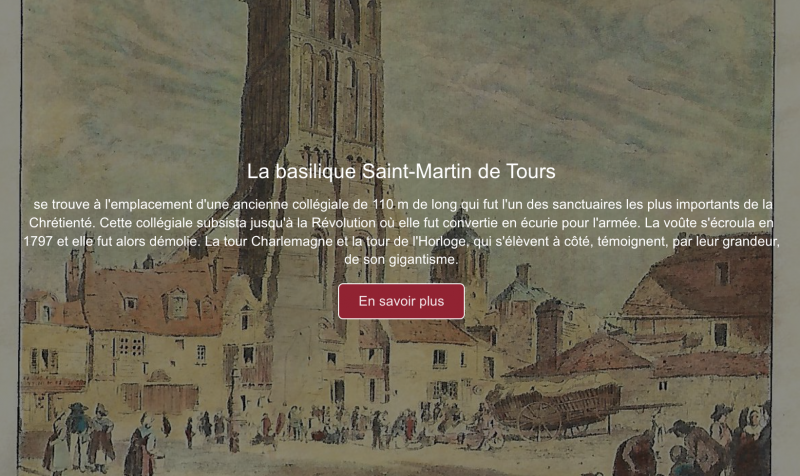This screenshot has height=476, width=800.
Task: Click the loaded wooden cart in painting
Action: coord(555,405)
